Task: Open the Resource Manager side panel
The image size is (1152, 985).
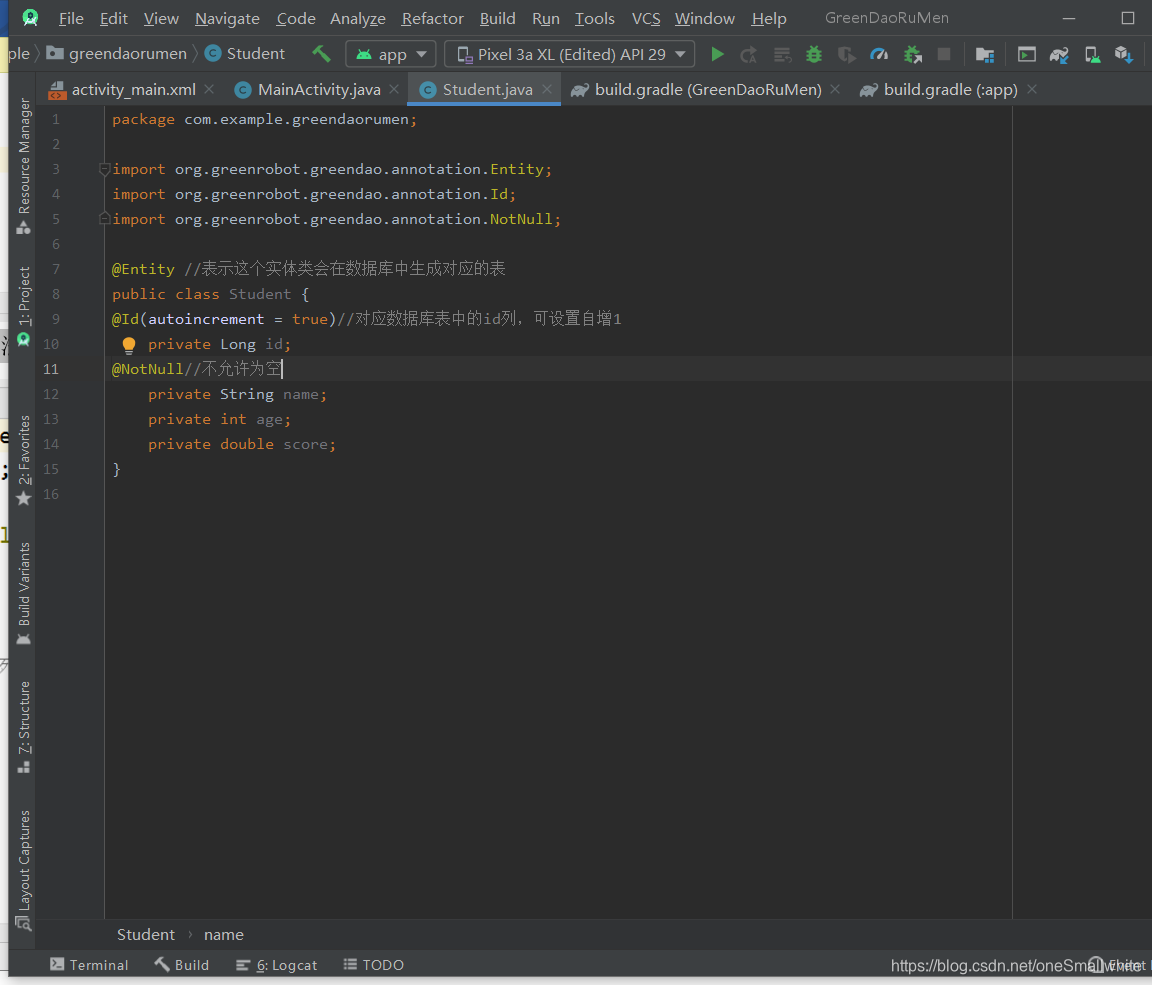Action: click(x=24, y=166)
